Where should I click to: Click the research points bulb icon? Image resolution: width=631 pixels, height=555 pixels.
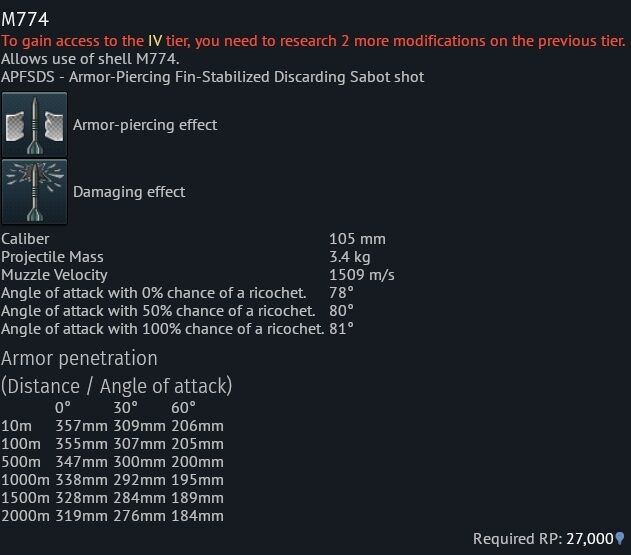coord(620,538)
